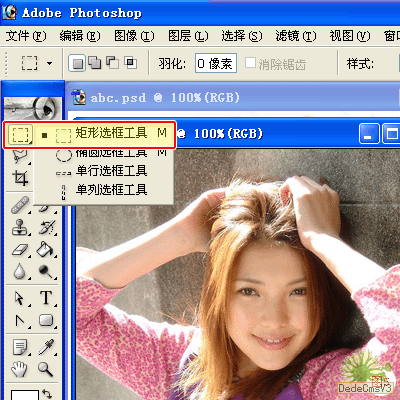Open the 选择(S) menu
The height and width of the screenshot is (400, 400).
242,36
